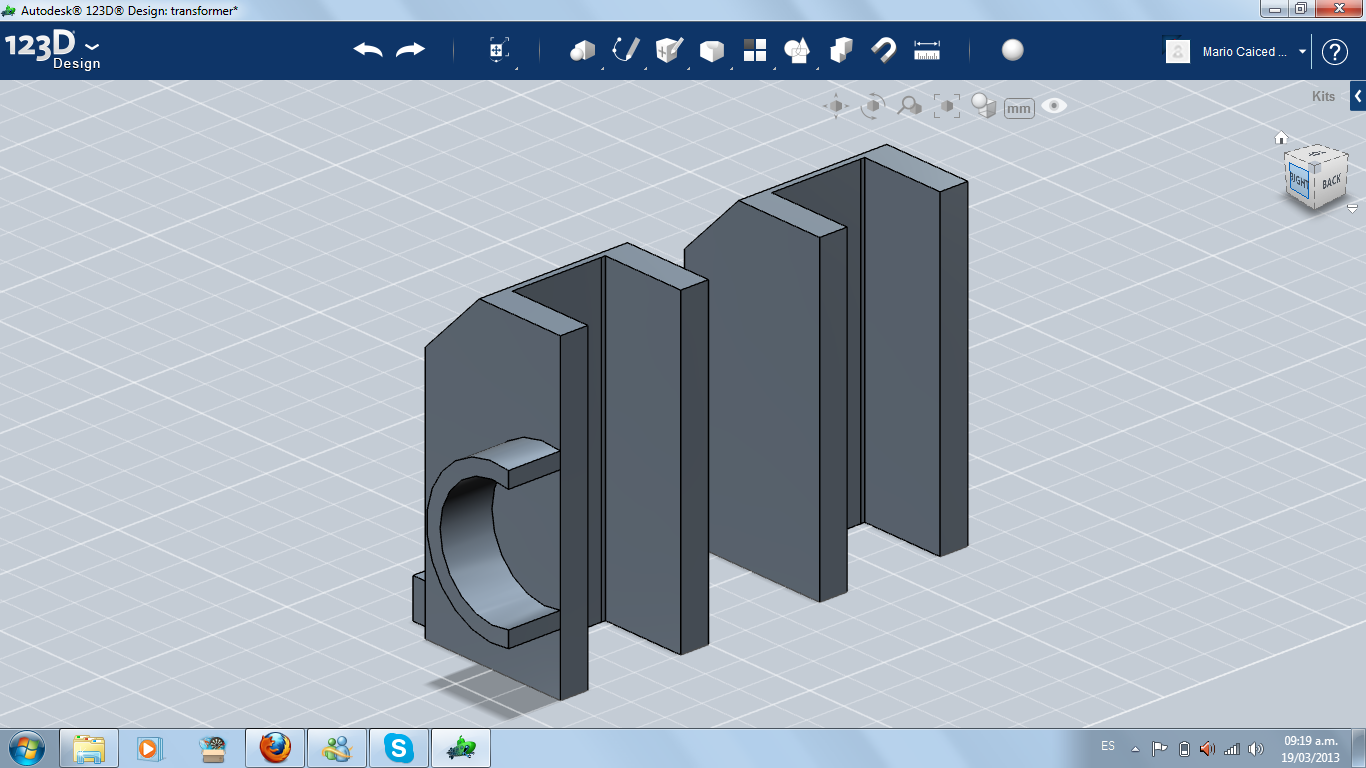The height and width of the screenshot is (768, 1366).
Task: Click the user avatar picture
Action: click(1178, 52)
